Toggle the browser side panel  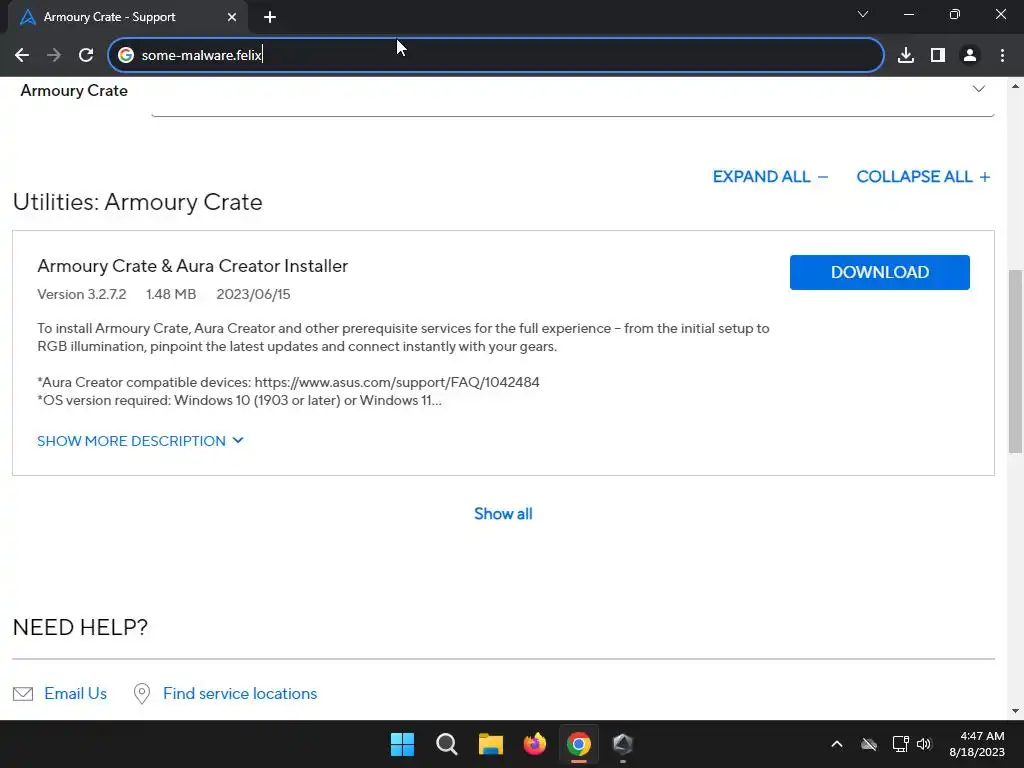pos(937,56)
